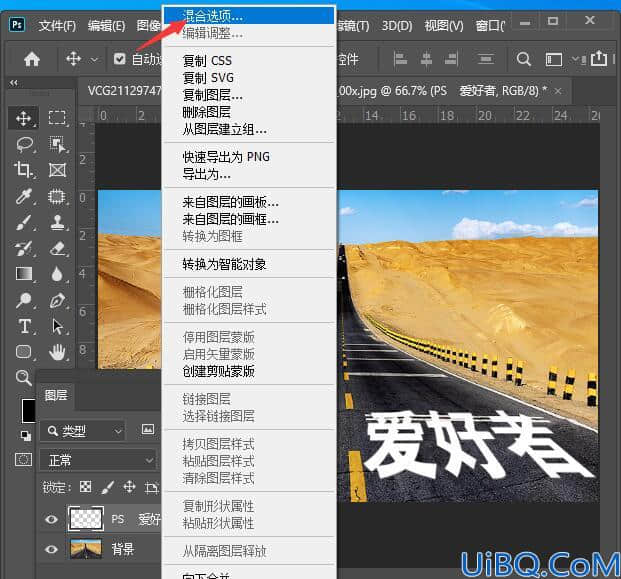This screenshot has width=621, height=579.
Task: Close the document tab with X
Action: [x=558, y=91]
